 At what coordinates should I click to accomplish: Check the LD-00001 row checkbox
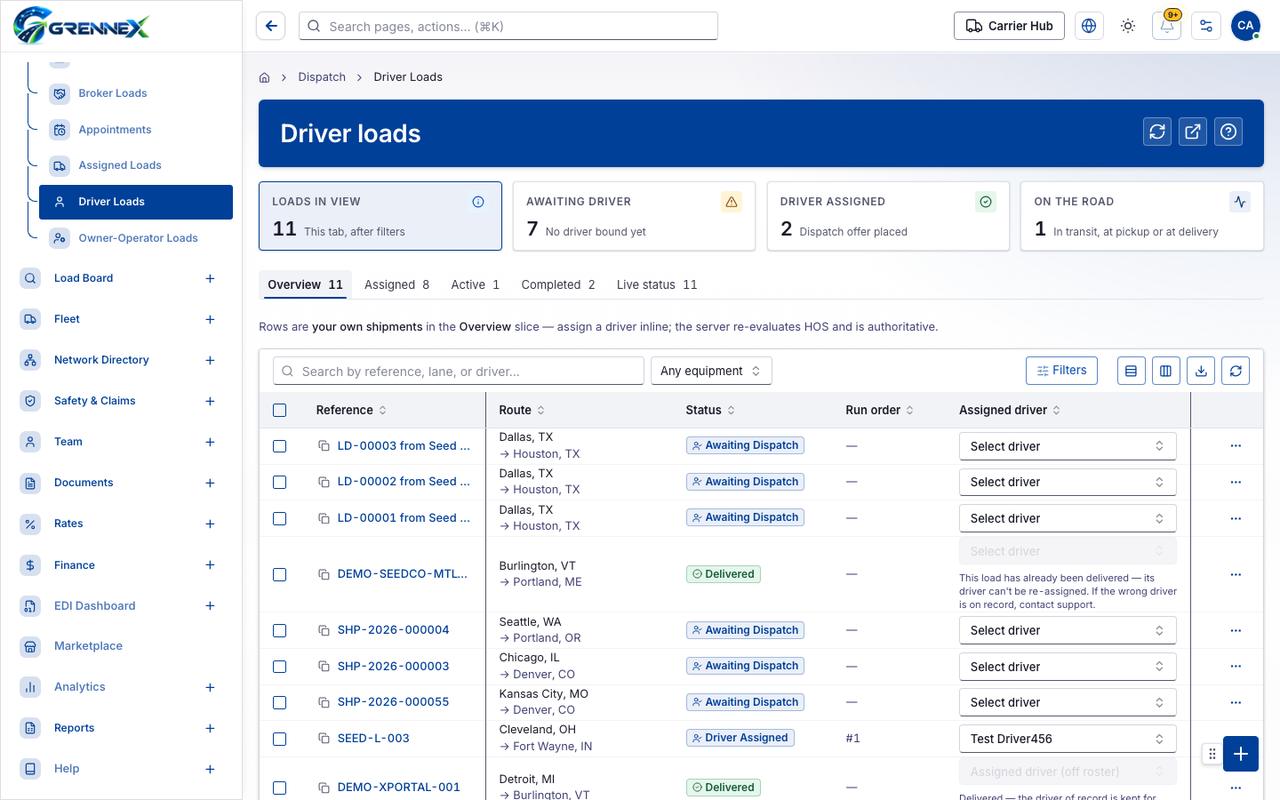pyautogui.click(x=280, y=518)
